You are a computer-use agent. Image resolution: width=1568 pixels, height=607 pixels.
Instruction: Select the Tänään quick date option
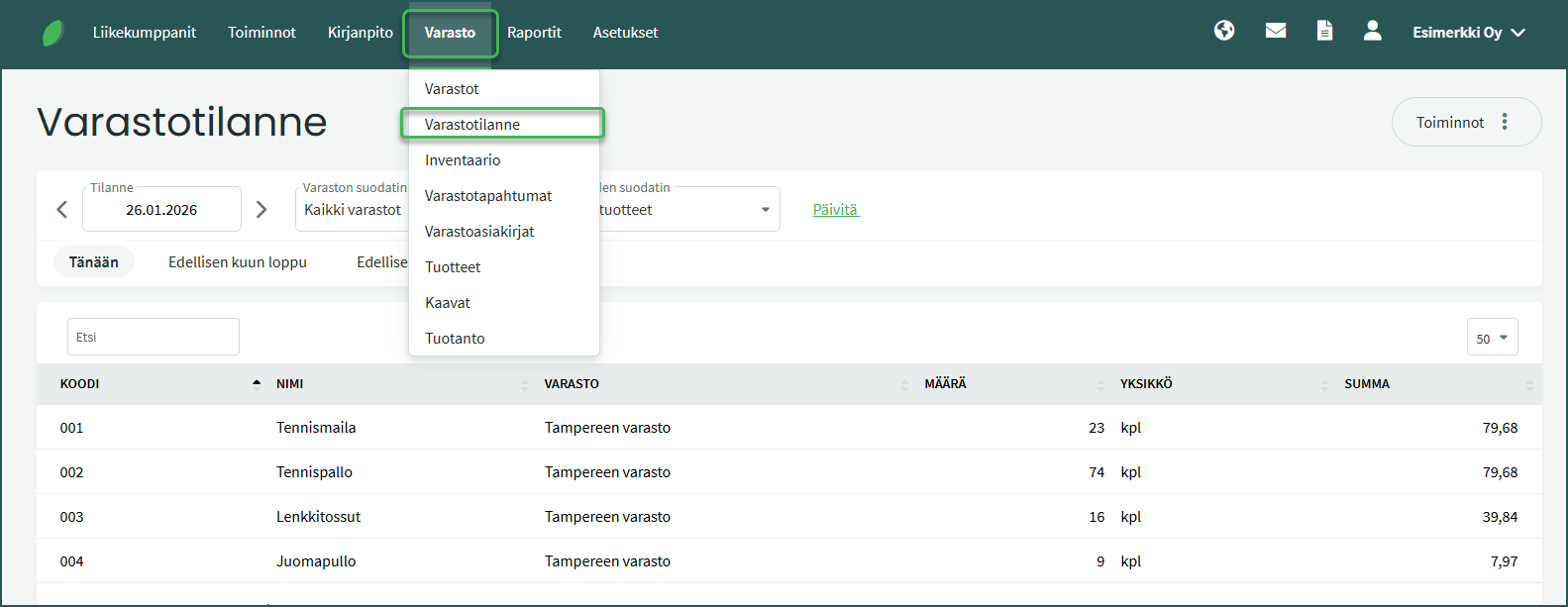93,262
